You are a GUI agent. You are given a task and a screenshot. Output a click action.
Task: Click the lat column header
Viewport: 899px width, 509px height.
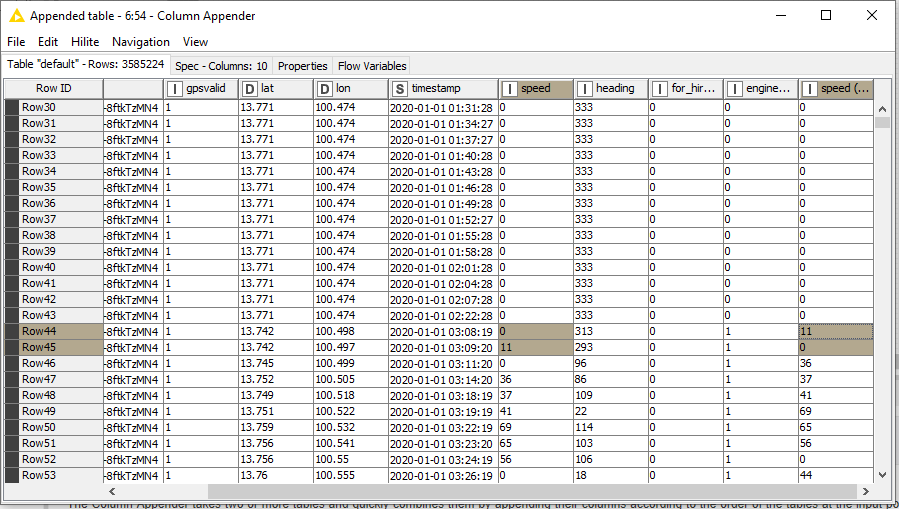pyautogui.click(x=276, y=89)
